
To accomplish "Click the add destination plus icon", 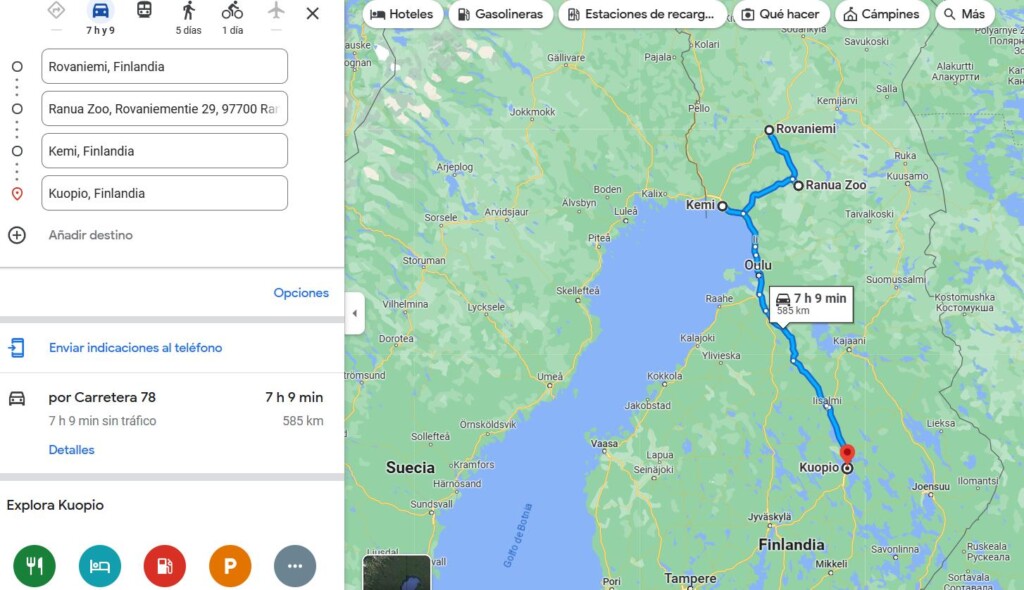I will pyautogui.click(x=17, y=235).
